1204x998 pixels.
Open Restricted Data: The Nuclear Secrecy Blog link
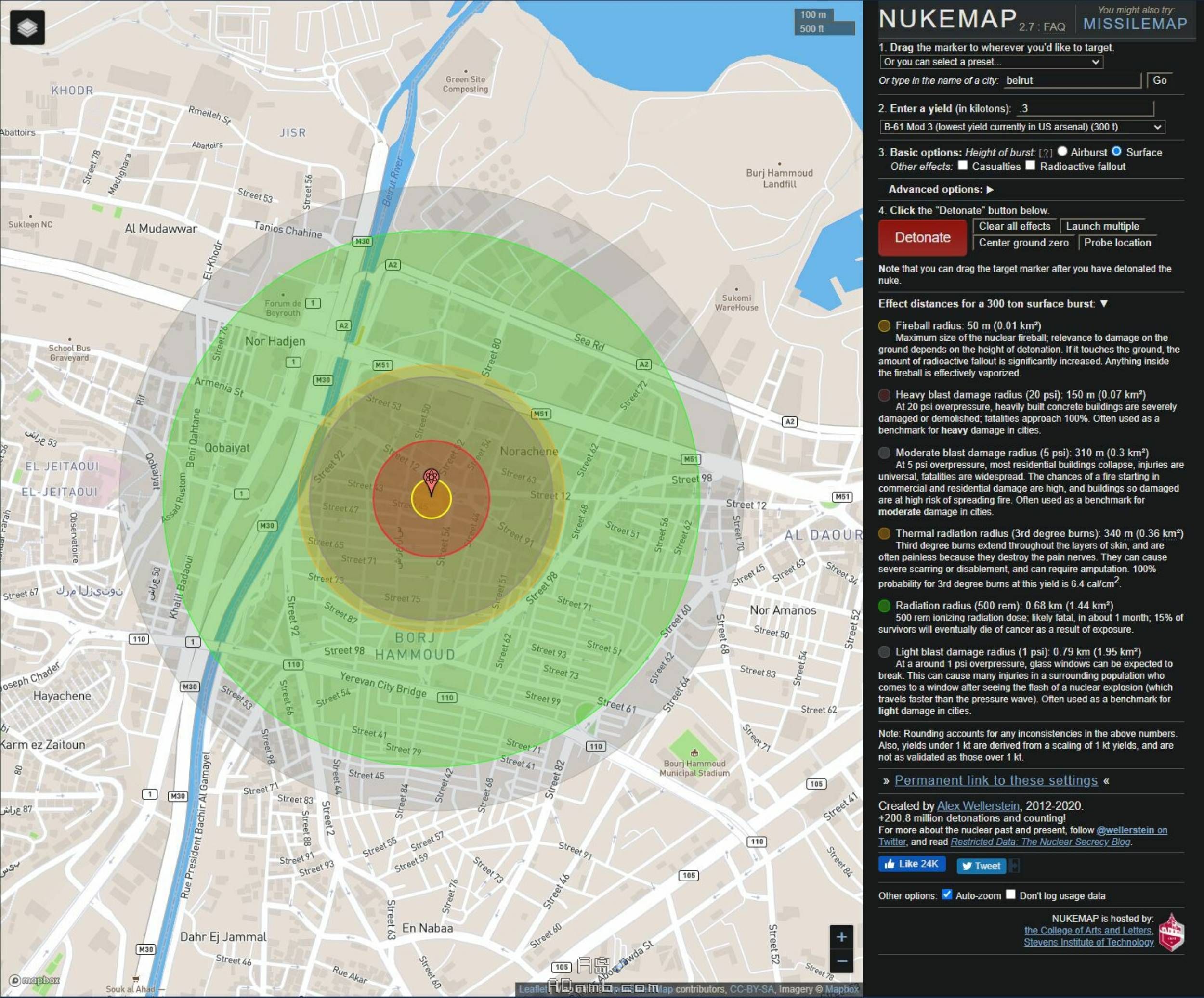pos(1041,842)
